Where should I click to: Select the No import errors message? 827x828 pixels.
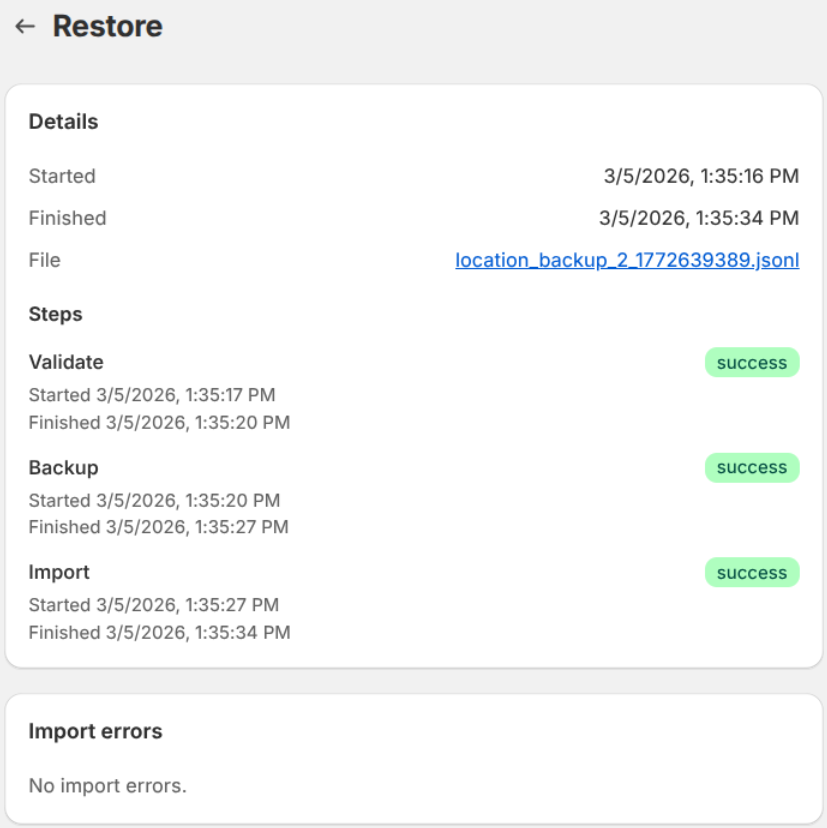(x=108, y=786)
